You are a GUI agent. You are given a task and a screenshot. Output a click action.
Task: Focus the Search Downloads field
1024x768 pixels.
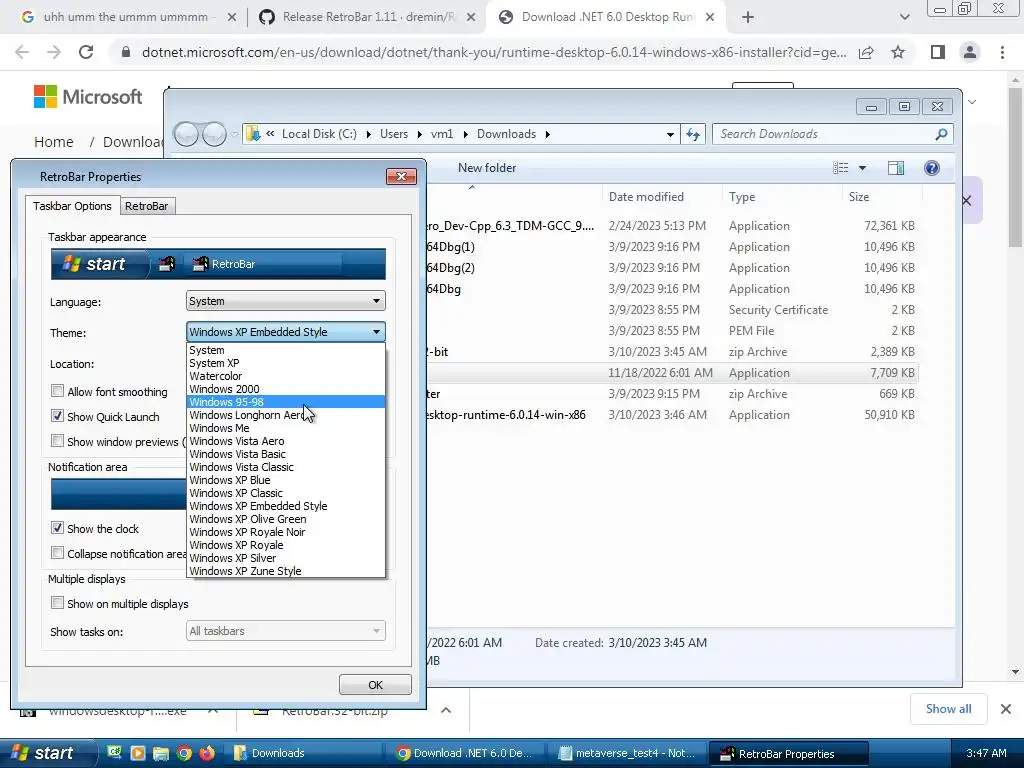point(832,134)
